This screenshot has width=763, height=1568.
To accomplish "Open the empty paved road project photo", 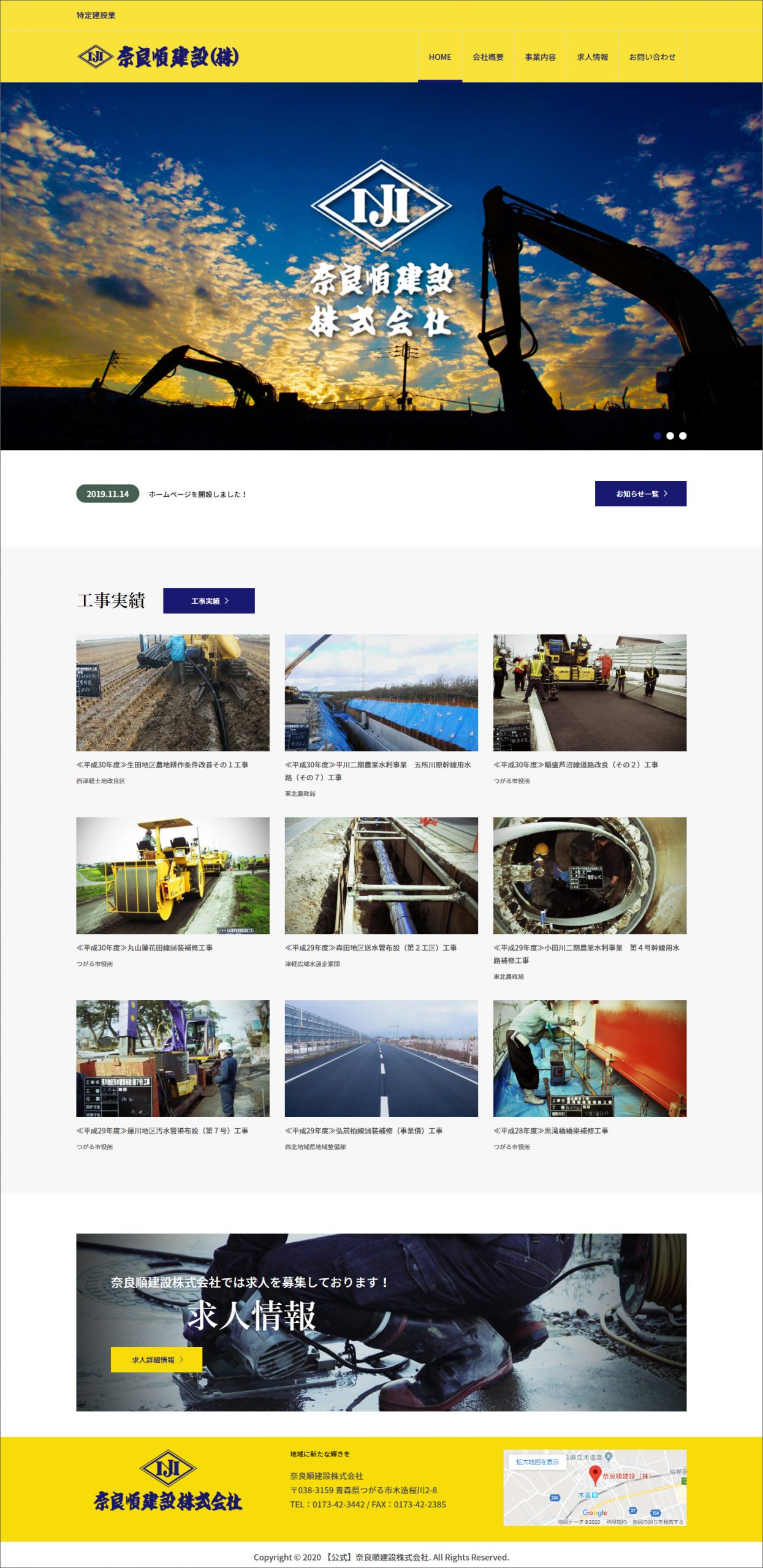I will 381,1058.
